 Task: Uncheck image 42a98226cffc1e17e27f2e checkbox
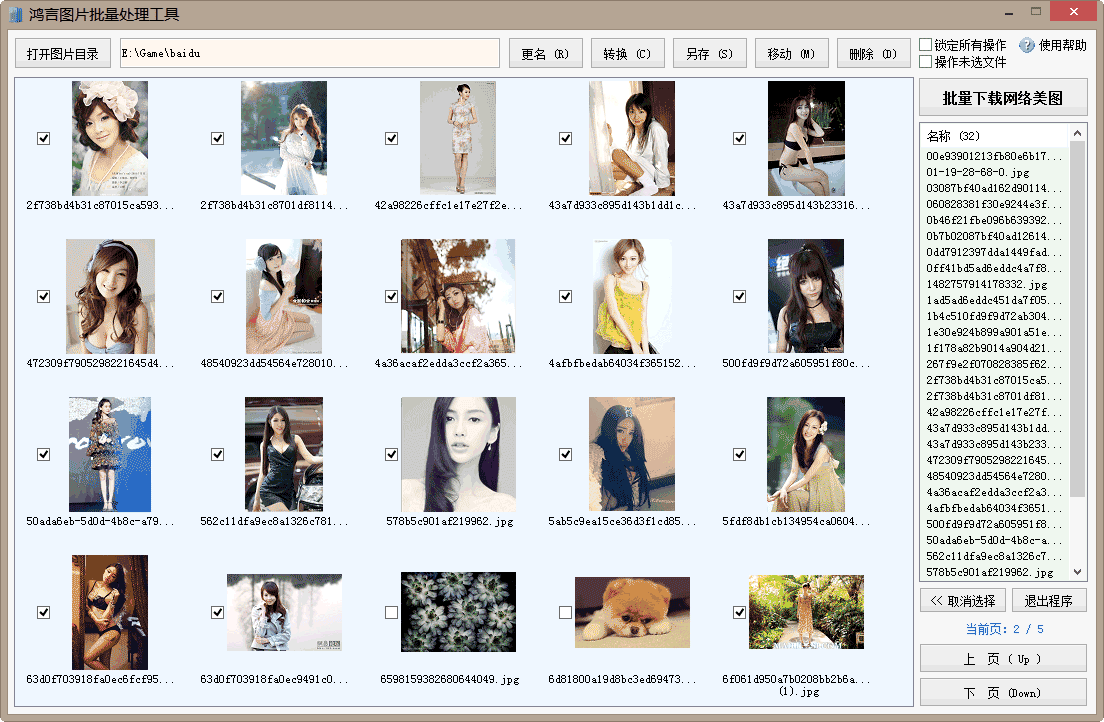(391, 138)
